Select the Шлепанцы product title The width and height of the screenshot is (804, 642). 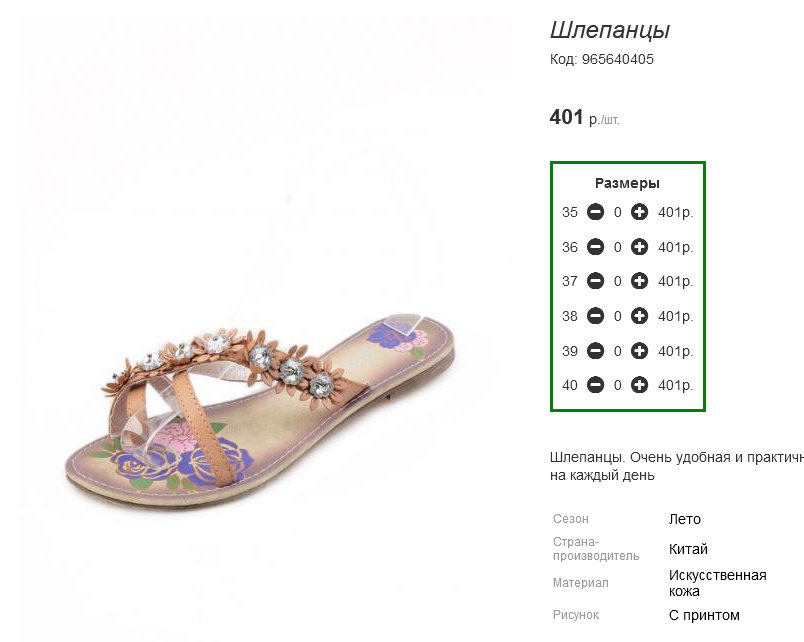(x=610, y=30)
